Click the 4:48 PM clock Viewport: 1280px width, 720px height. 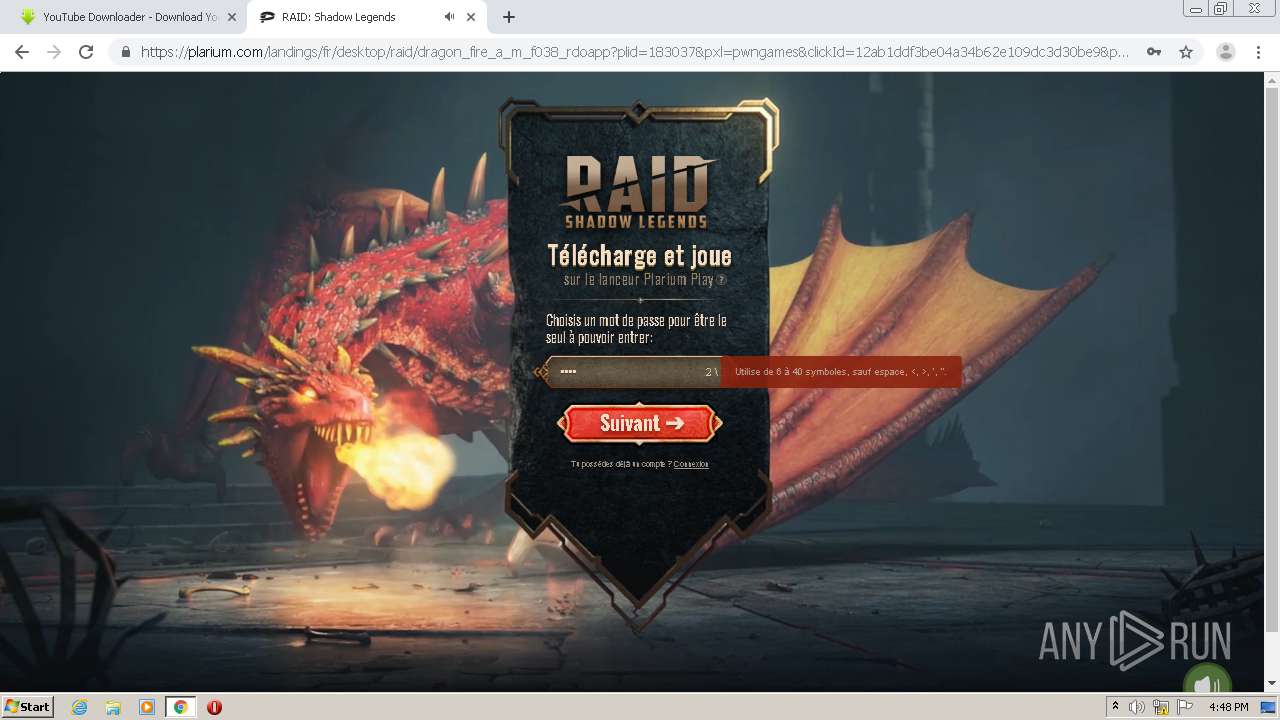pos(1228,707)
